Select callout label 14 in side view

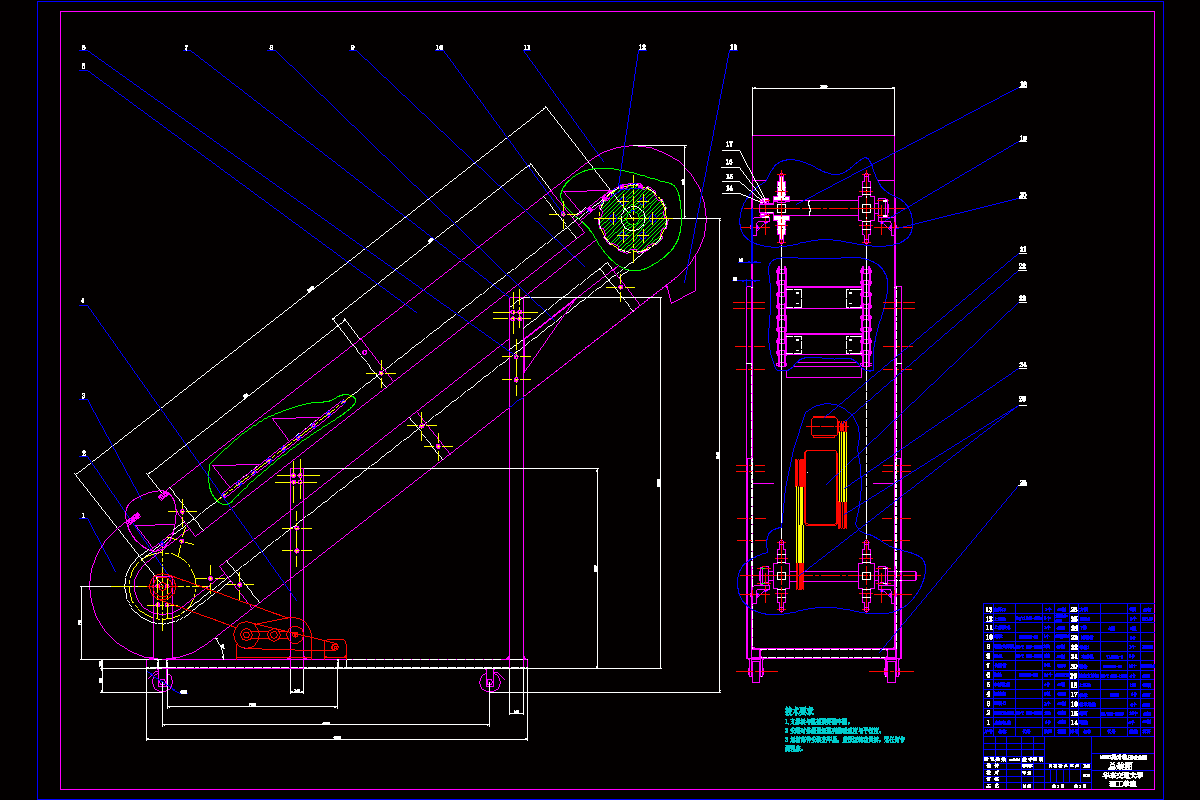729,187
